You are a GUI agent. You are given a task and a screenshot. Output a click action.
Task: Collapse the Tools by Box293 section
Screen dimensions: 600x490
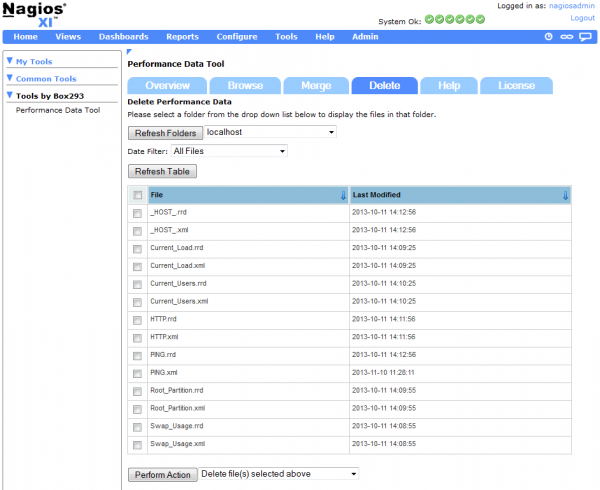(x=11, y=96)
